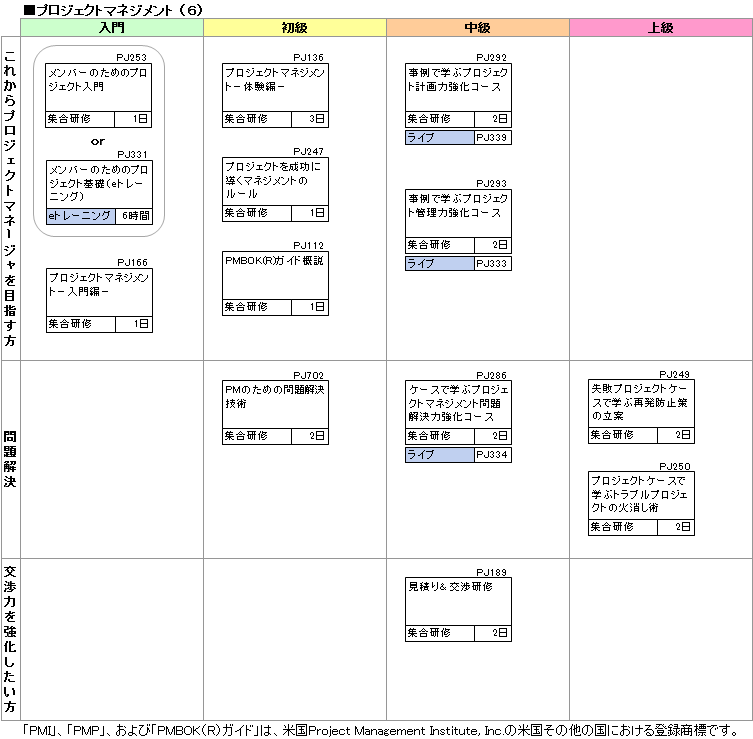The width and height of the screenshot is (753, 739).
Task: Click course code PJ136
Action: (x=308, y=58)
